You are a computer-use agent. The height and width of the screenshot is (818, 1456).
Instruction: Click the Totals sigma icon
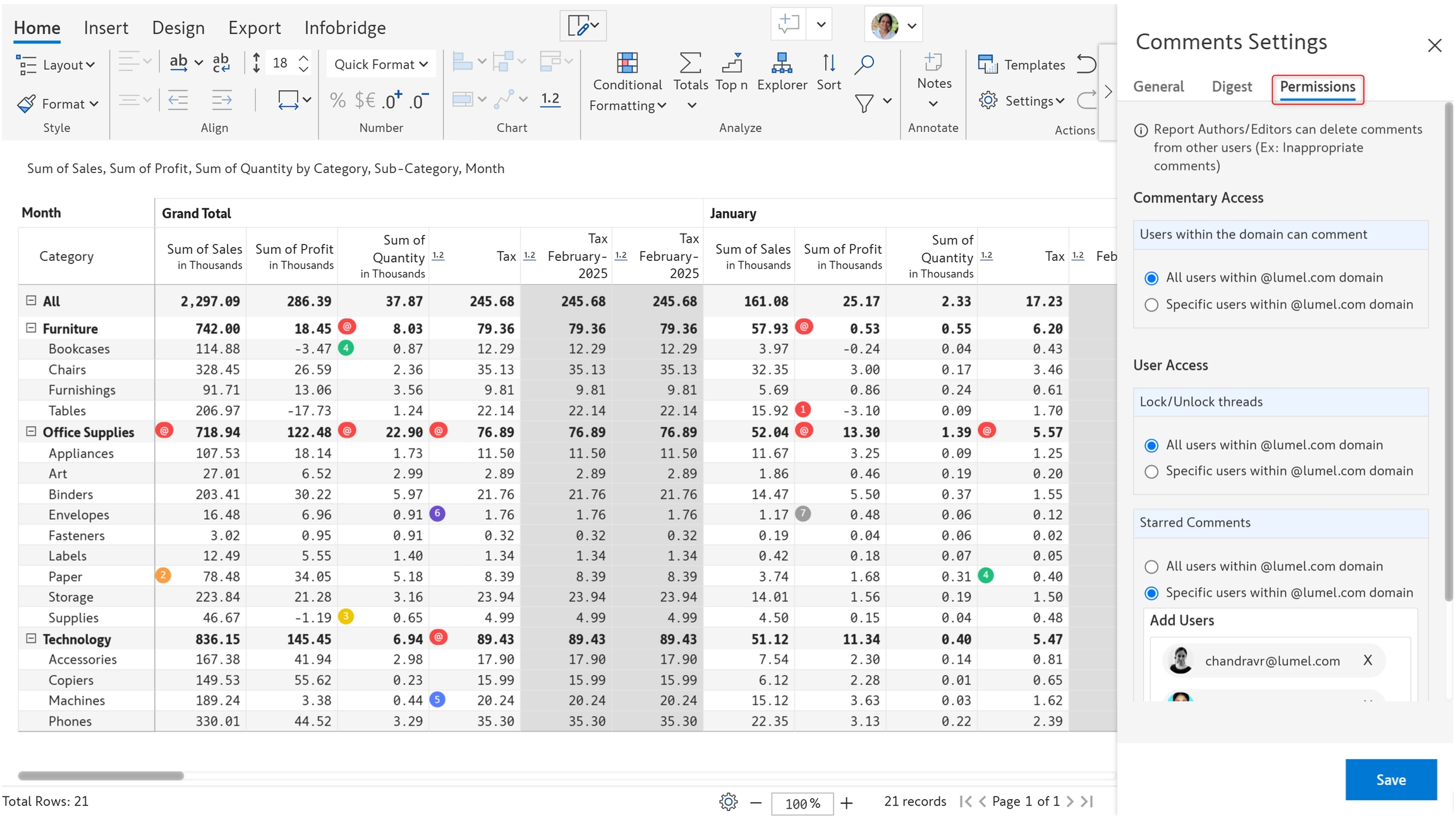tap(689, 63)
